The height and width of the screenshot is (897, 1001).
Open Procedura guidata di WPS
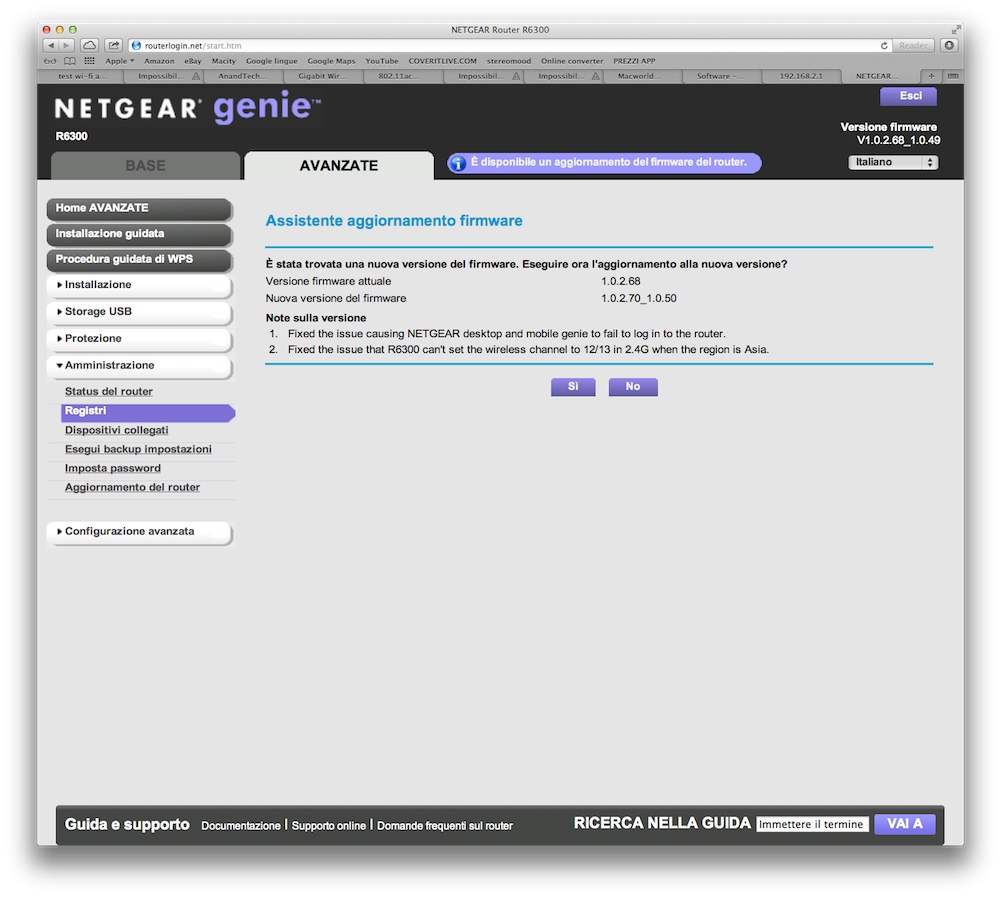(x=139, y=259)
